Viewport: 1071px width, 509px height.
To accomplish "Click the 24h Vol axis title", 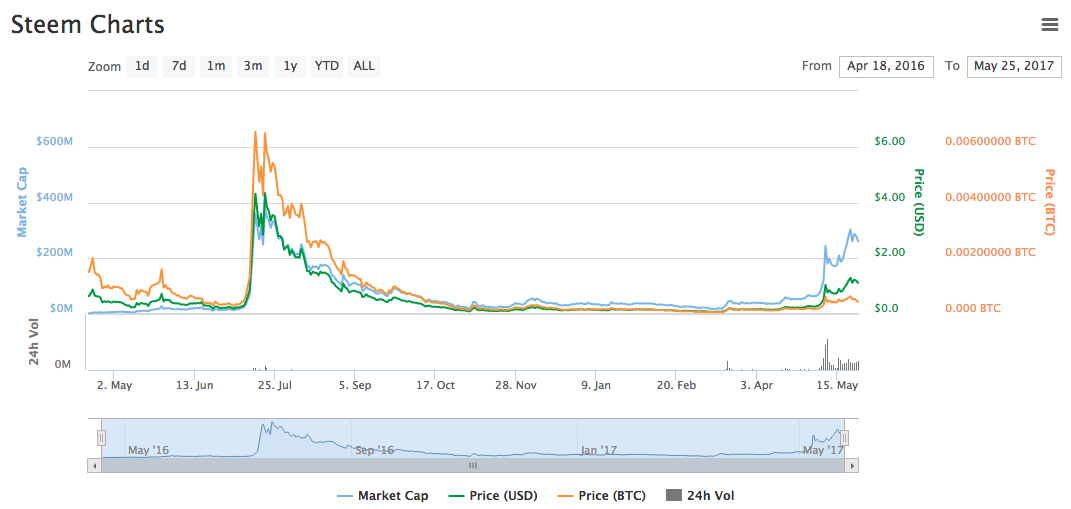I will 36,344.
